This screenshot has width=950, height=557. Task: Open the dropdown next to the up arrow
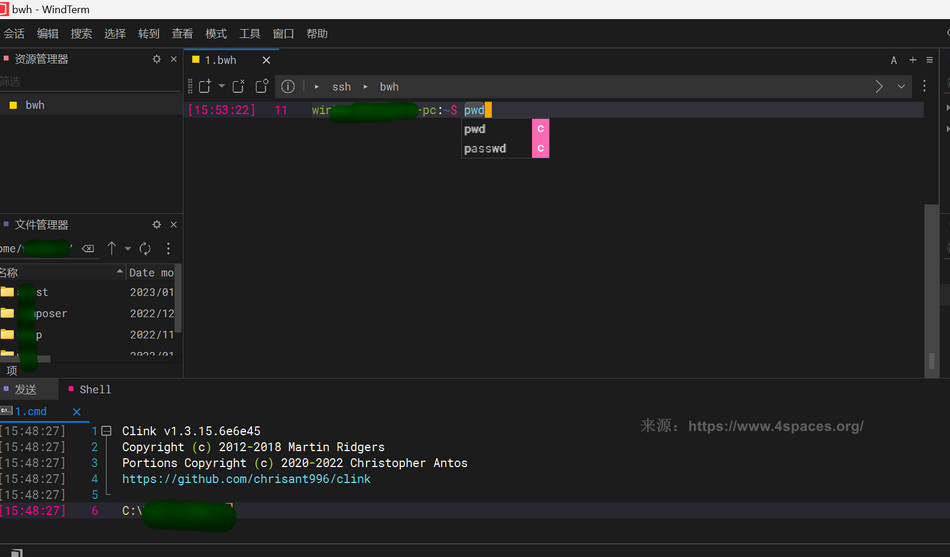127,248
